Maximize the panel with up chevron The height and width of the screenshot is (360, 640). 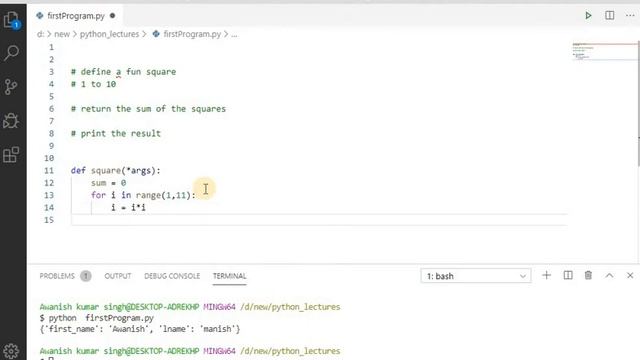pos(609,276)
